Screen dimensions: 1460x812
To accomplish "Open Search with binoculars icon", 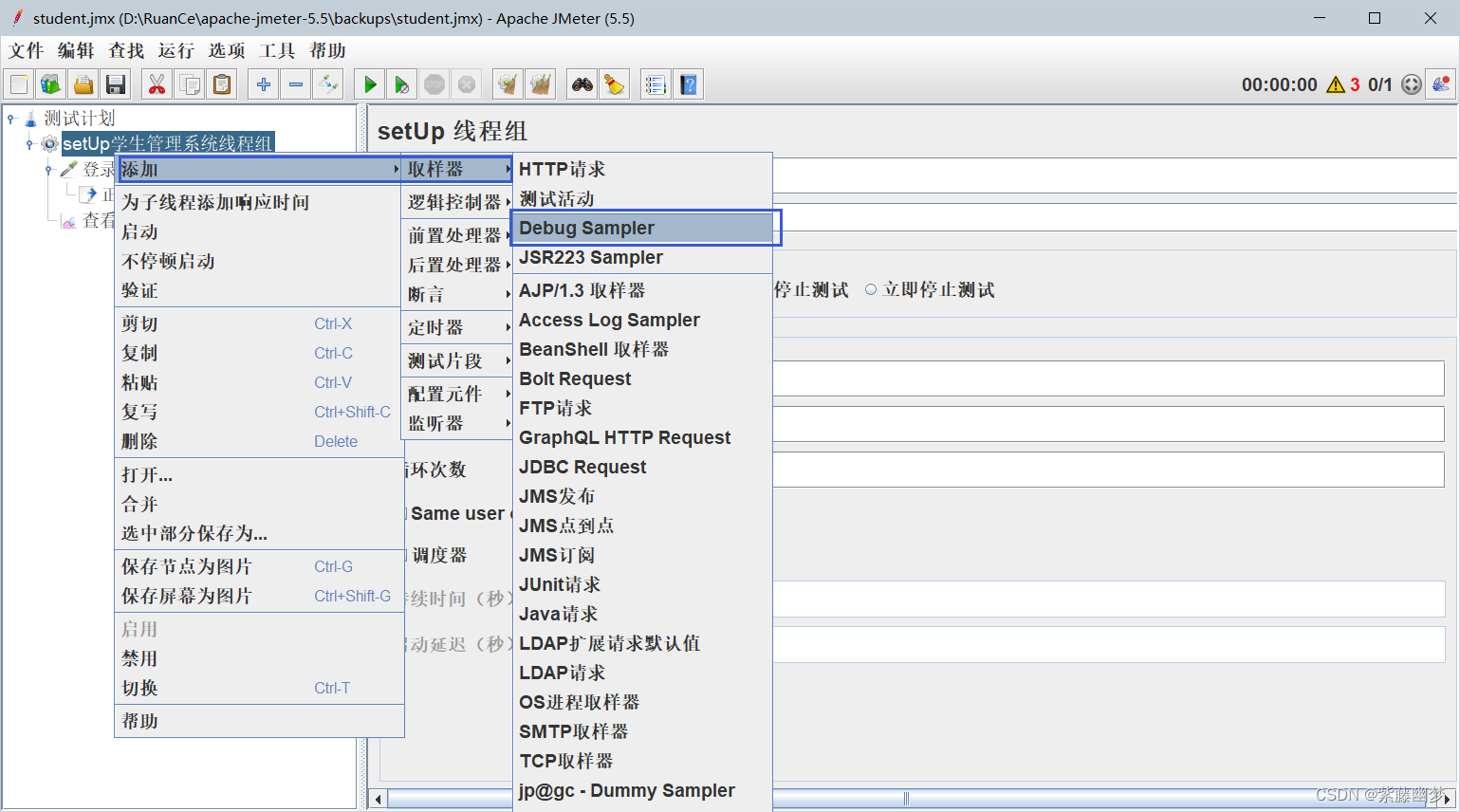I will pos(582,84).
